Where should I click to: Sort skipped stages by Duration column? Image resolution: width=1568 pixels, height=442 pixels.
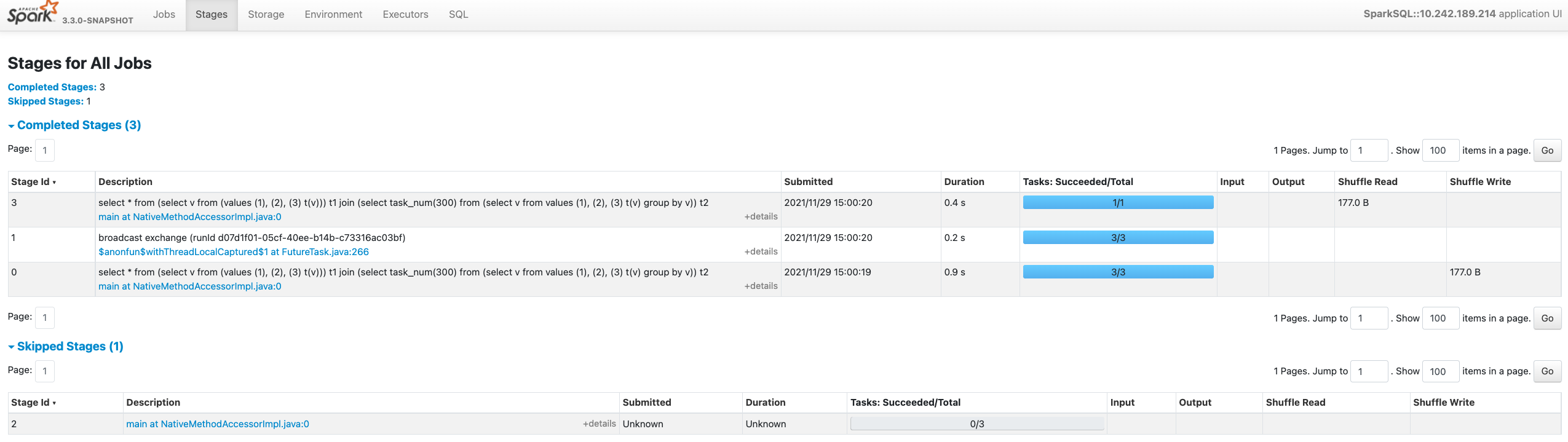tap(766, 403)
